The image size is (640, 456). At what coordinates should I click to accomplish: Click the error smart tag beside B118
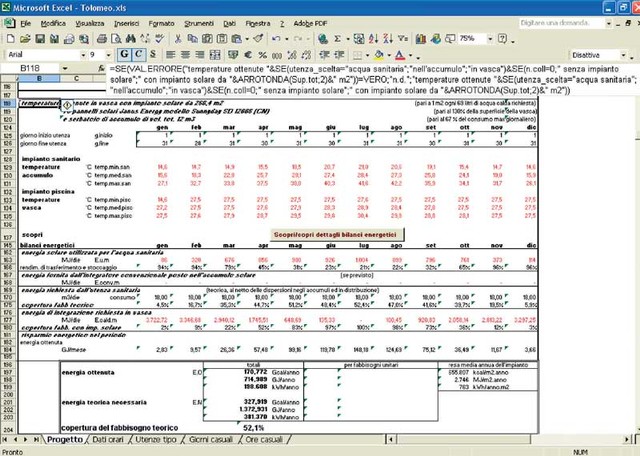(x=67, y=105)
